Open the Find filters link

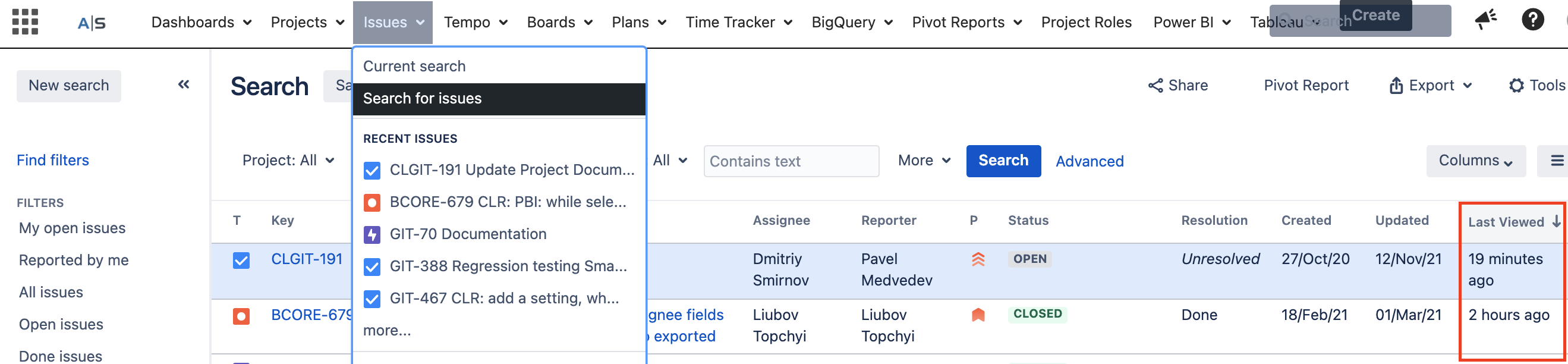pos(52,160)
